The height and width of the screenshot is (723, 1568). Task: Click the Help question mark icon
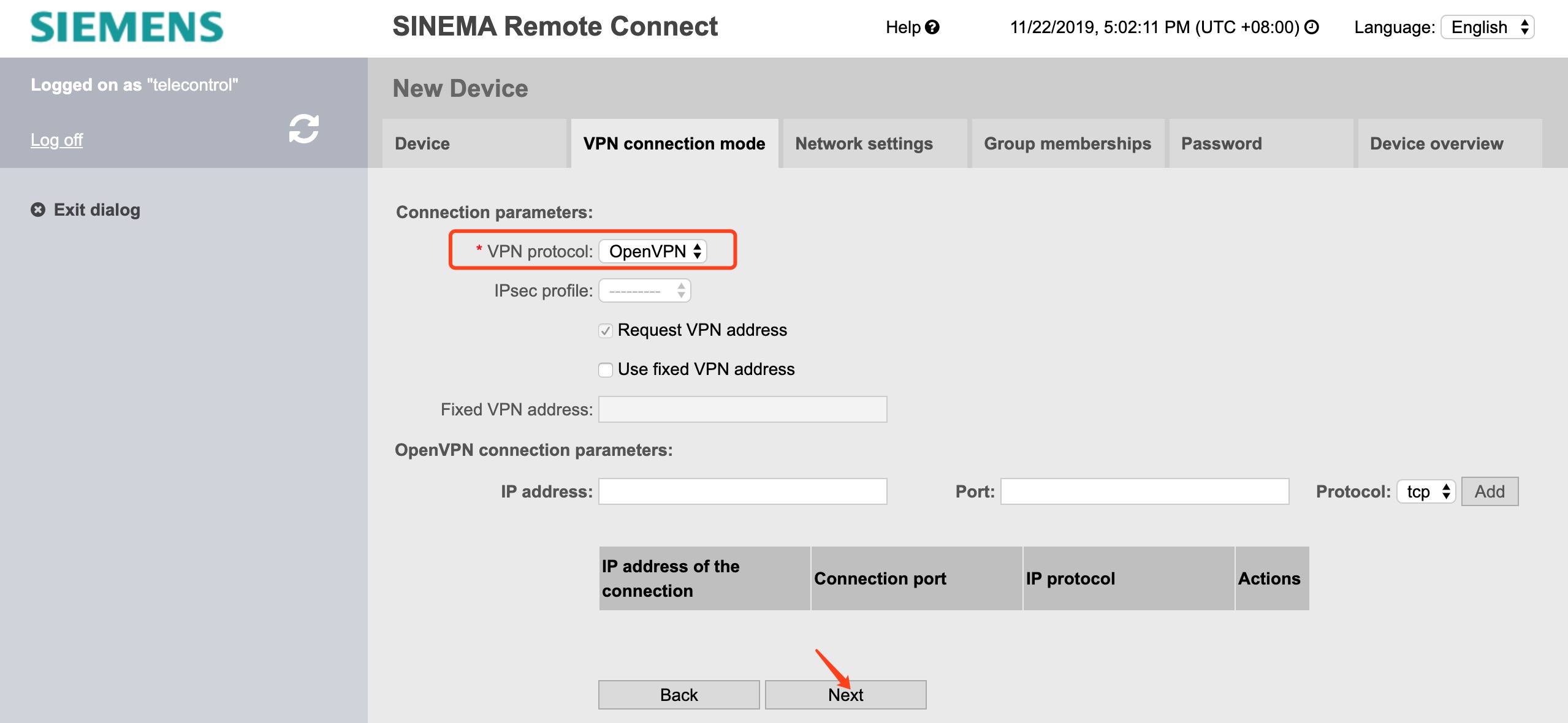[x=932, y=28]
